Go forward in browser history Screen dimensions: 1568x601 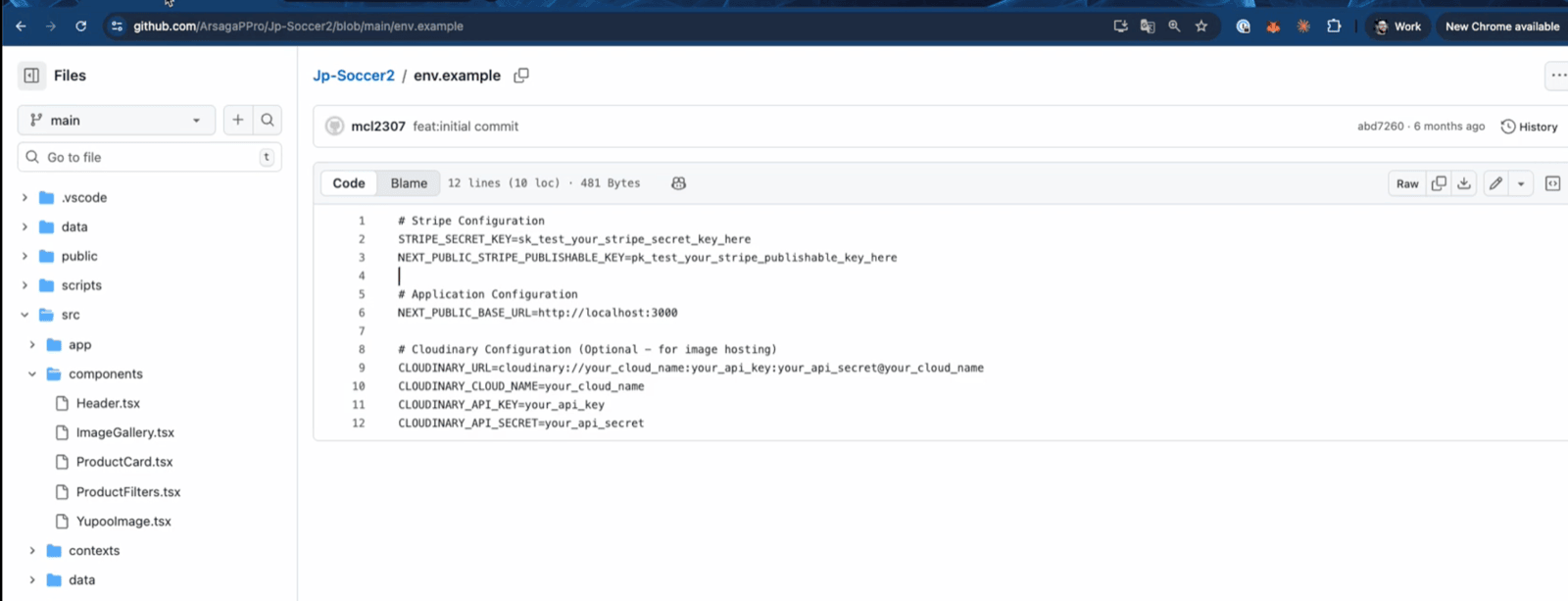[x=51, y=26]
